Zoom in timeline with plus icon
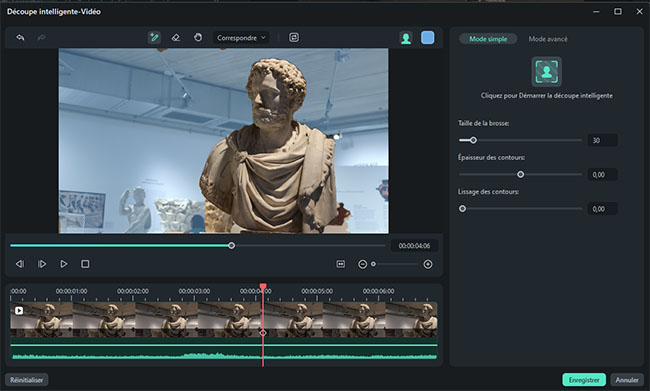The width and height of the screenshot is (650, 391). point(428,264)
